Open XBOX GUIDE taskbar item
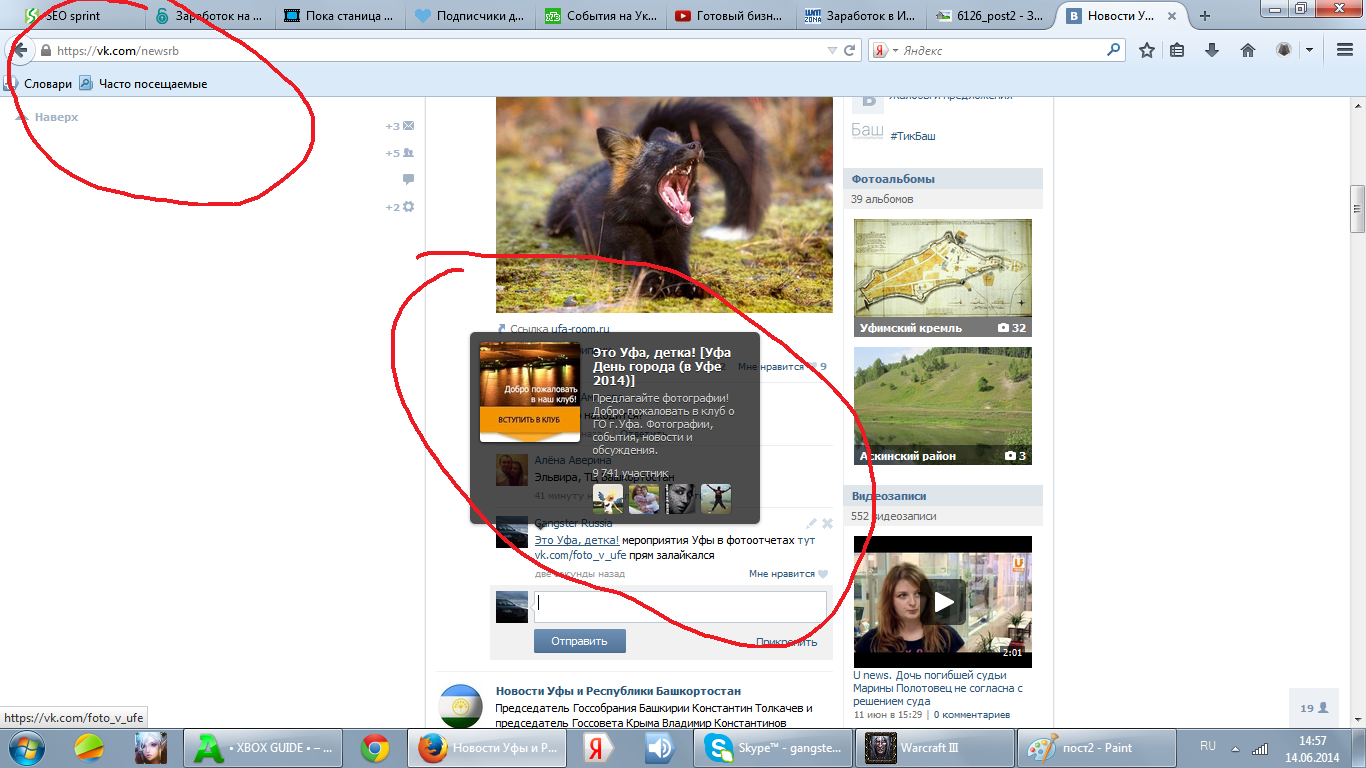The width and height of the screenshot is (1366, 768). pos(264,748)
